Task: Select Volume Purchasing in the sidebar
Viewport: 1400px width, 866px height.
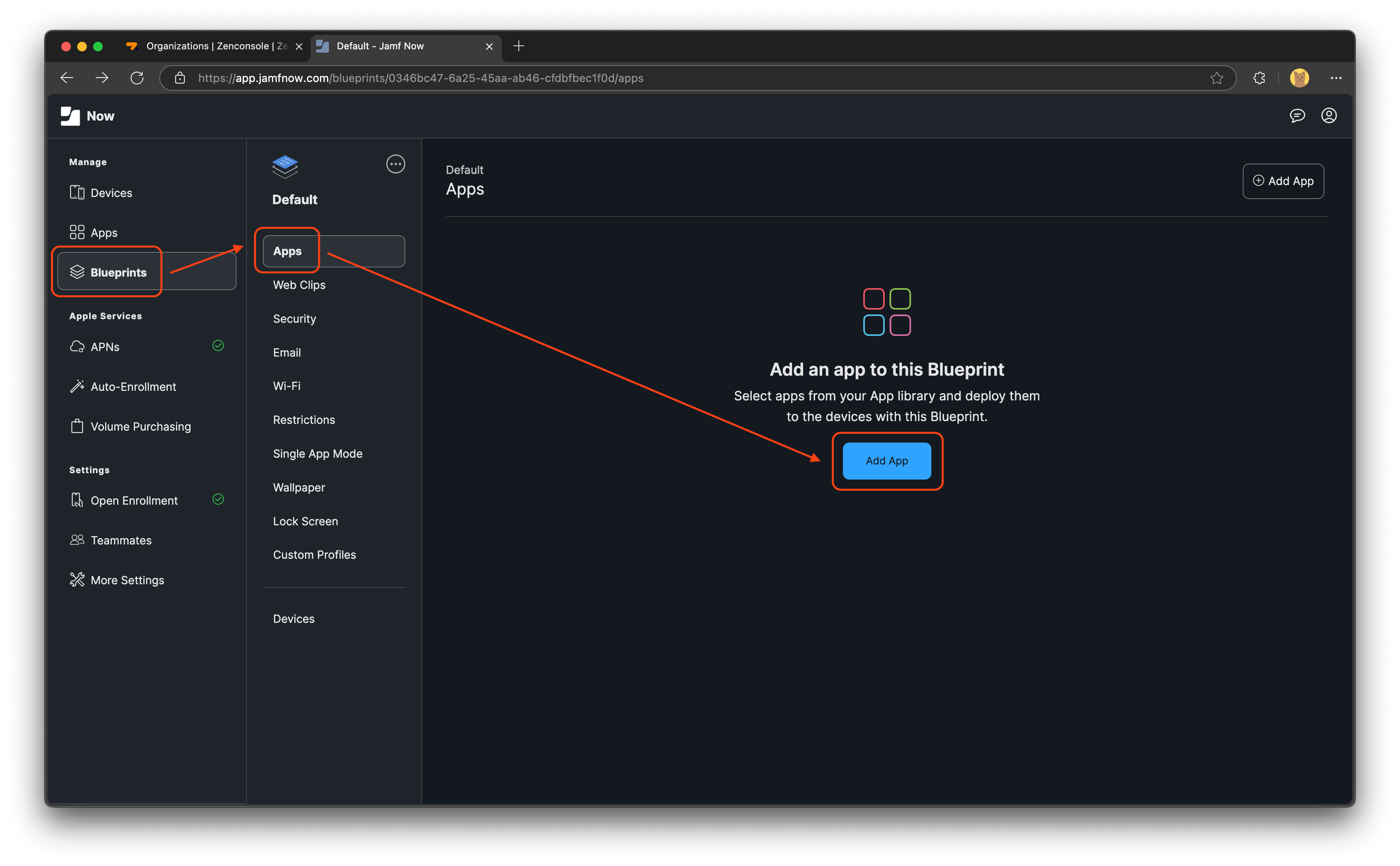Action: pos(141,426)
